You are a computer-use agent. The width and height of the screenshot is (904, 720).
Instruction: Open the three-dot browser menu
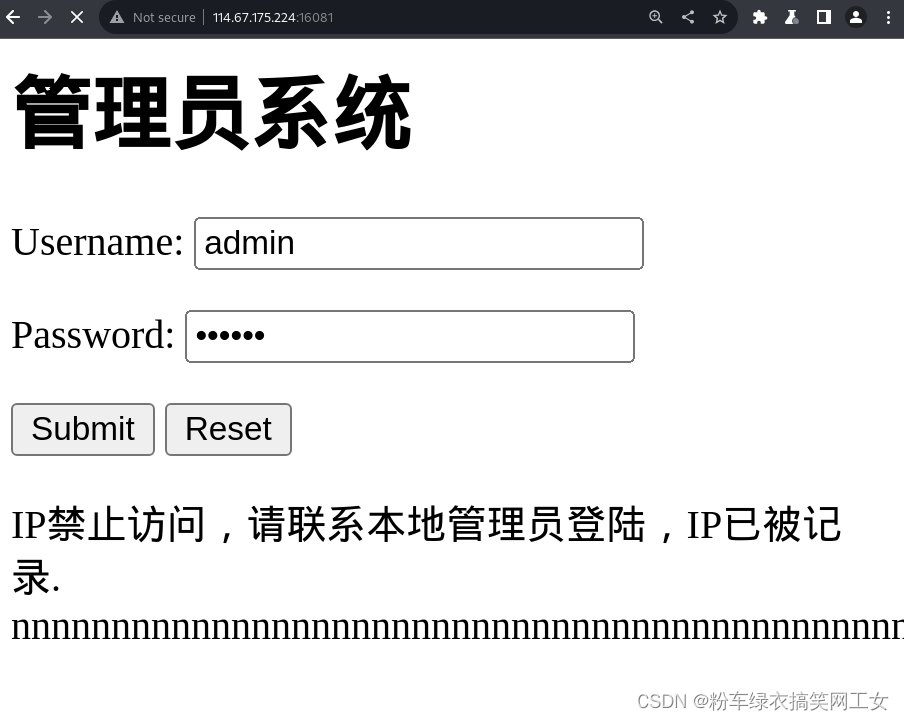click(x=889, y=17)
